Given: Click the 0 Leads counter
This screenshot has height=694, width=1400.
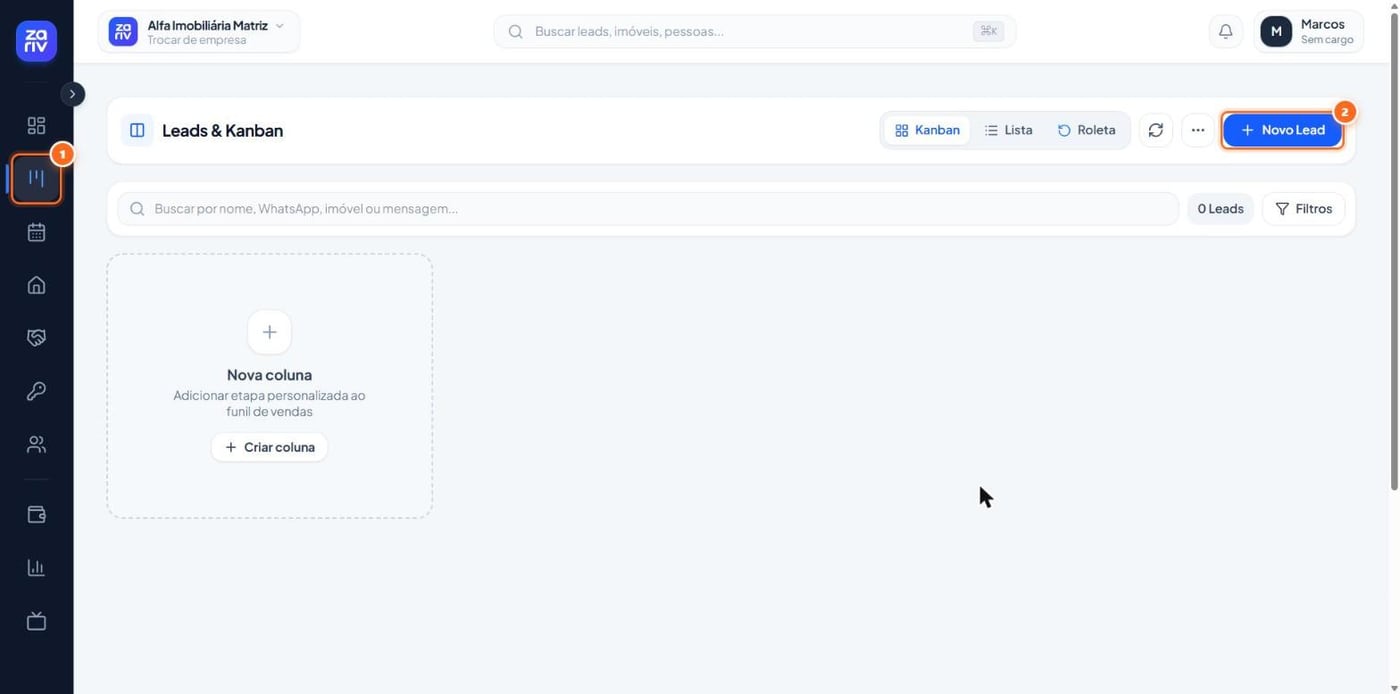Looking at the screenshot, I should (x=1220, y=209).
